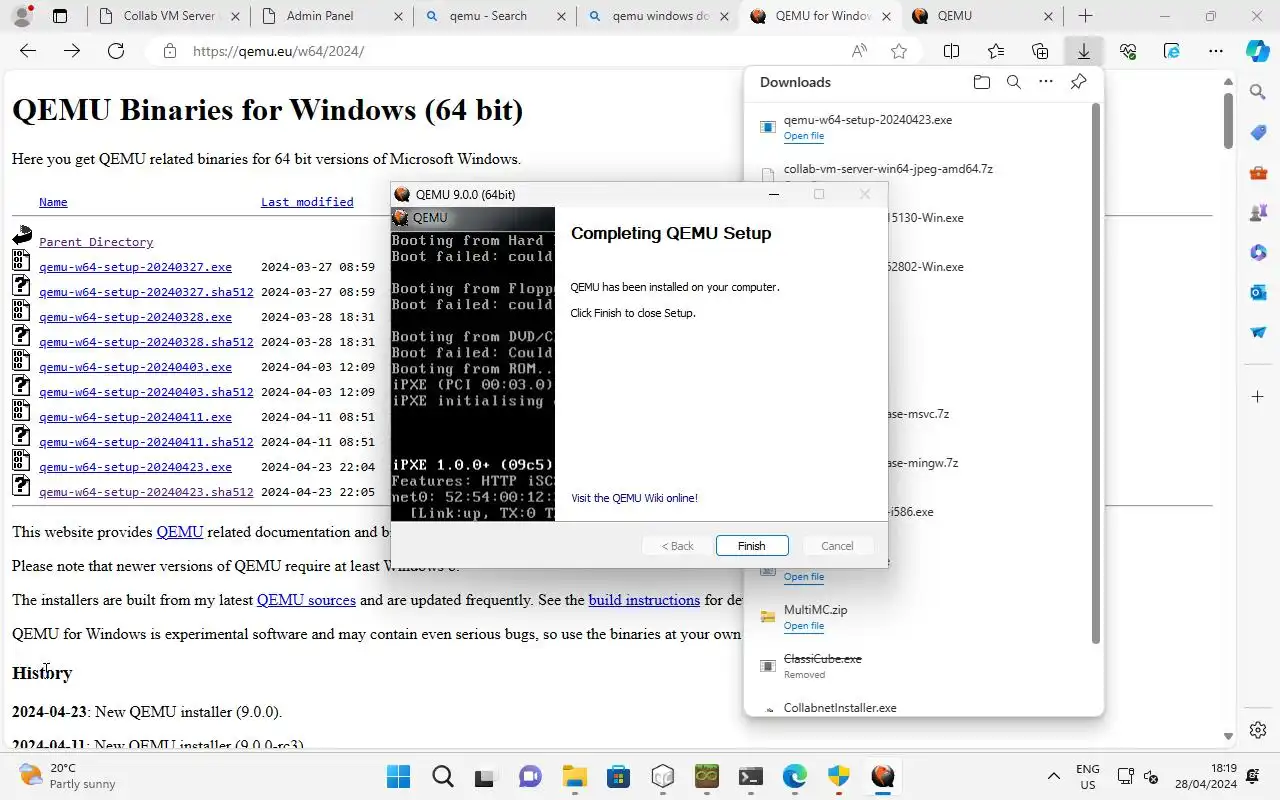Add page to favorites with star icon
The width and height of the screenshot is (1280, 800).
click(899, 51)
